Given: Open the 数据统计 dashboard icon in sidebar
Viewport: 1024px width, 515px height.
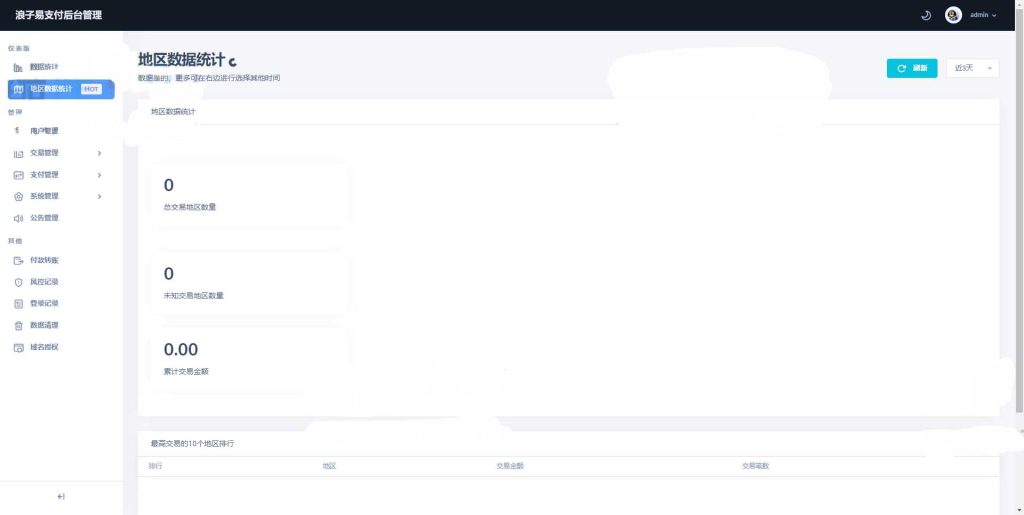Looking at the screenshot, I should coord(18,67).
